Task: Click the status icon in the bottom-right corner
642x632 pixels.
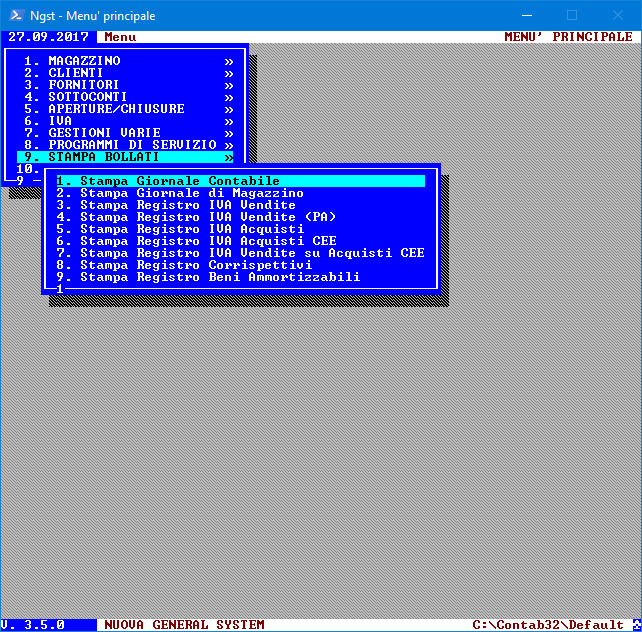Action: (x=633, y=624)
